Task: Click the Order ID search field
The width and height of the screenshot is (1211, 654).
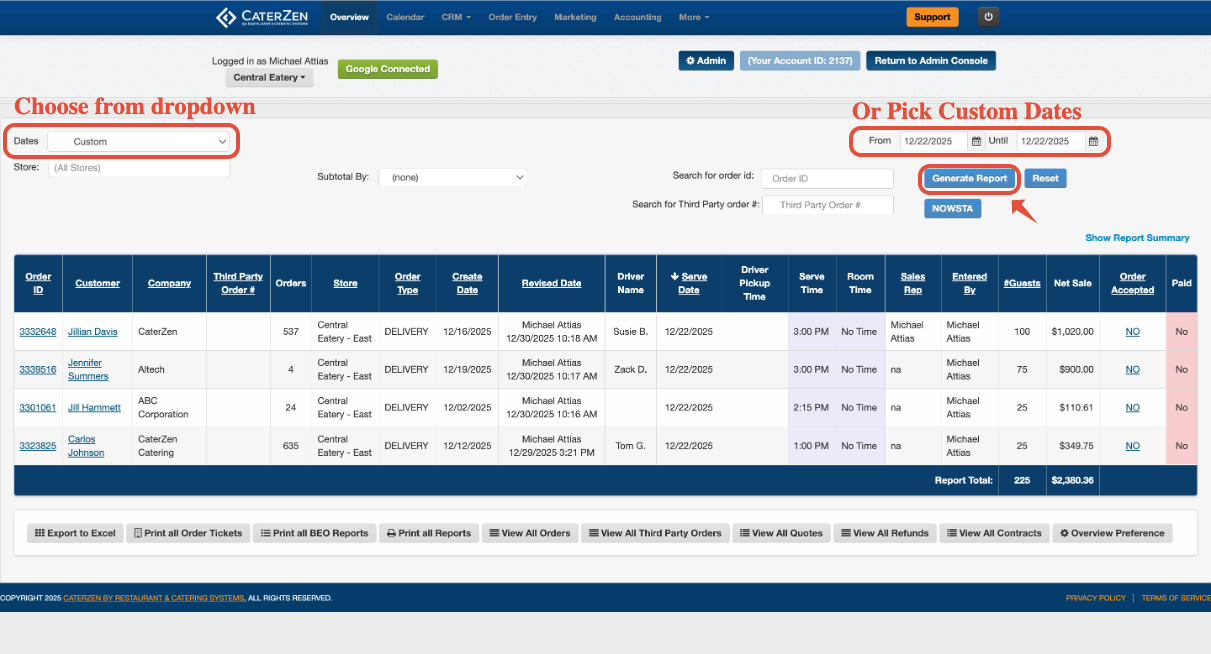Action: 827,178
